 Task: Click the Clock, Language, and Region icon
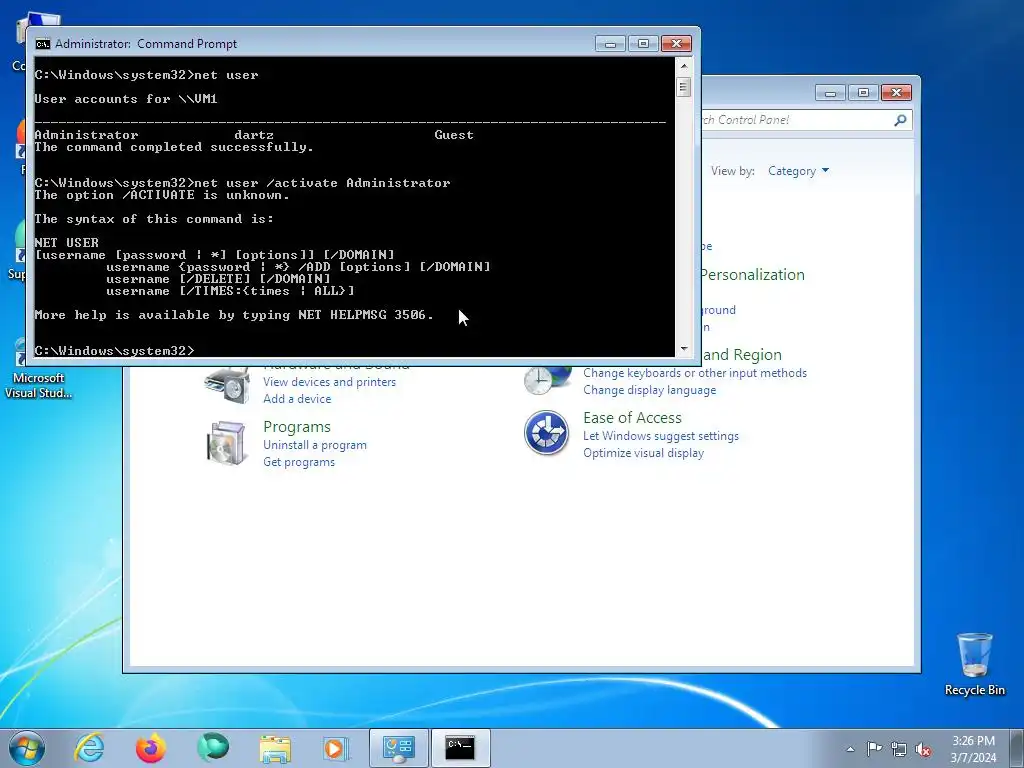coord(546,379)
